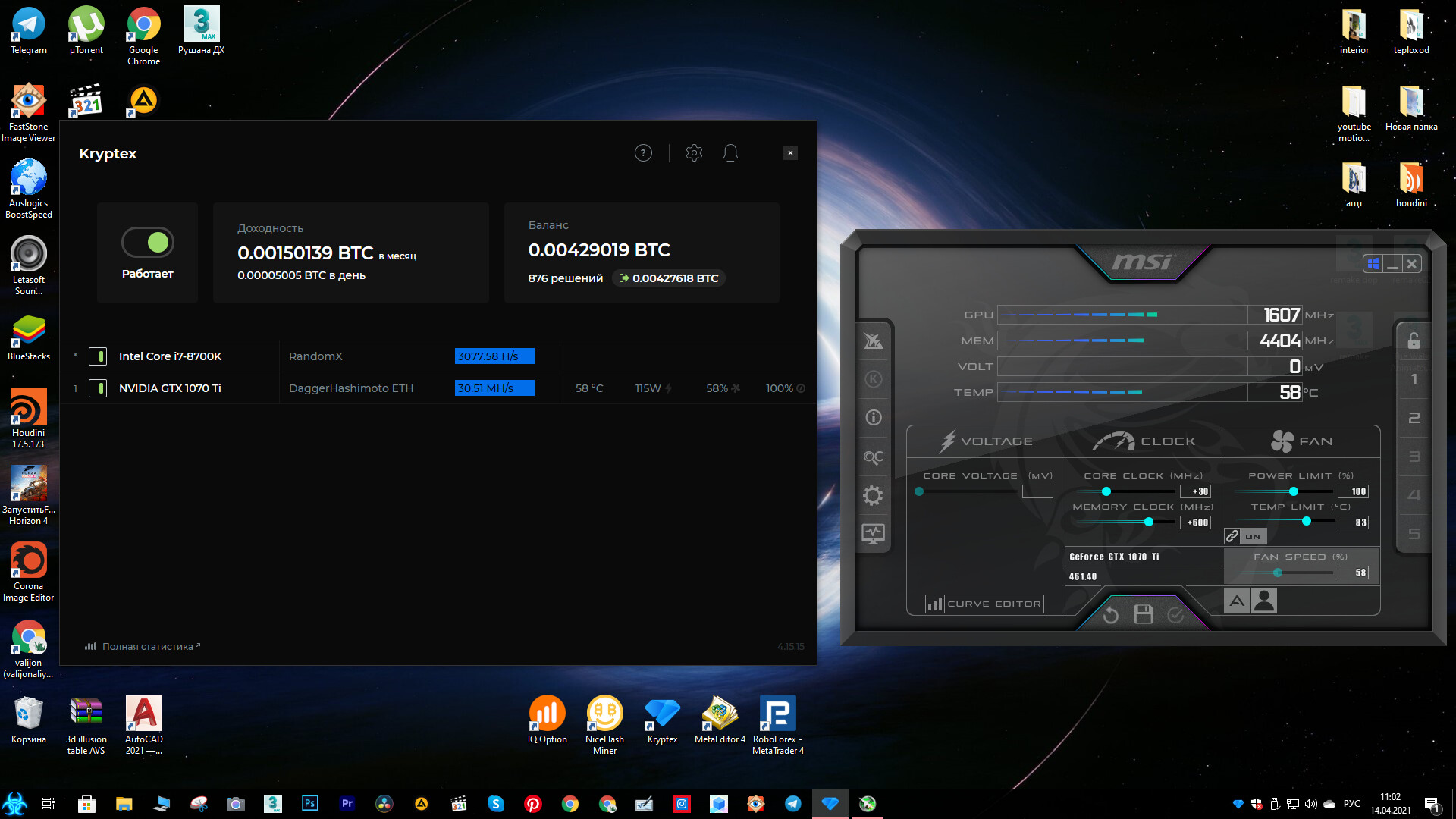This screenshot has width=1456, height=819.
Task: Click the Core Clock +30 input field
Action: tap(1196, 491)
